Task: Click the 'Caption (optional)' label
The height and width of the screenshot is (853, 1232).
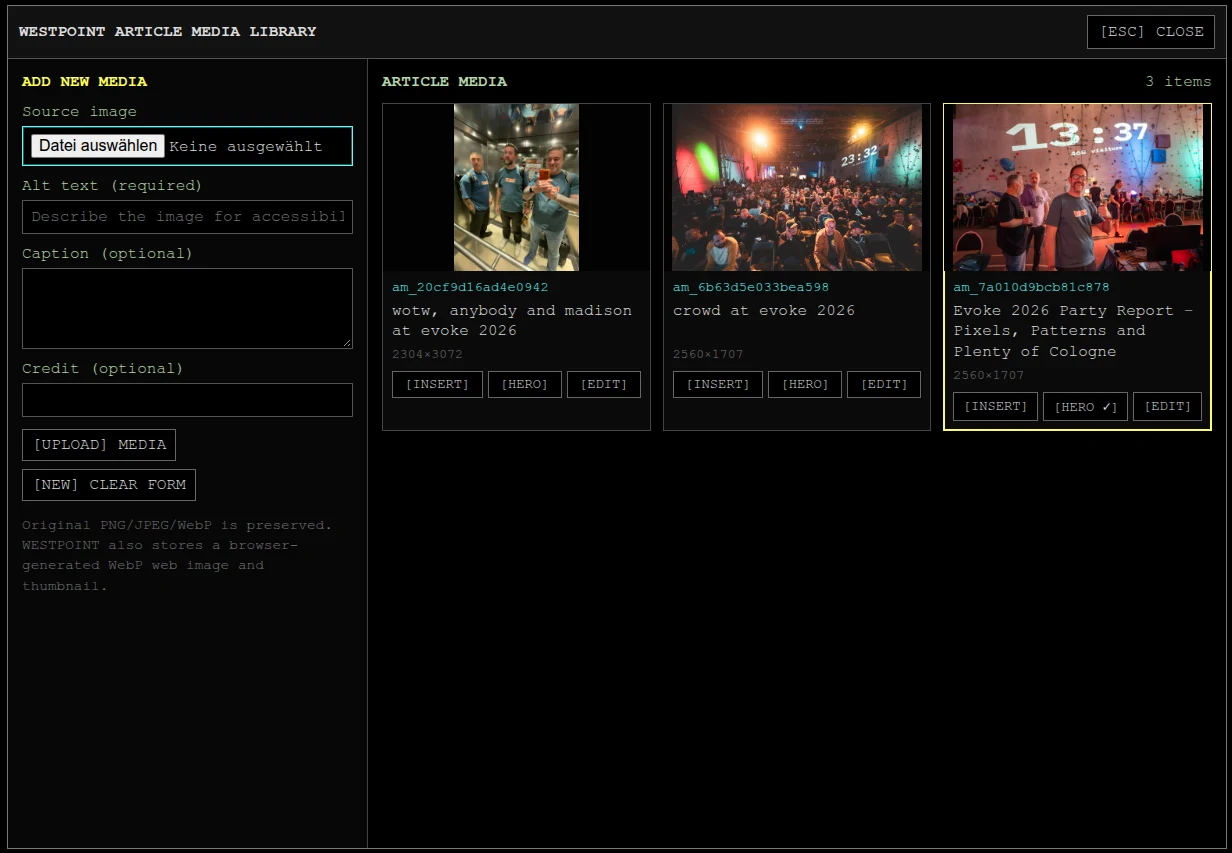Action: [107, 254]
